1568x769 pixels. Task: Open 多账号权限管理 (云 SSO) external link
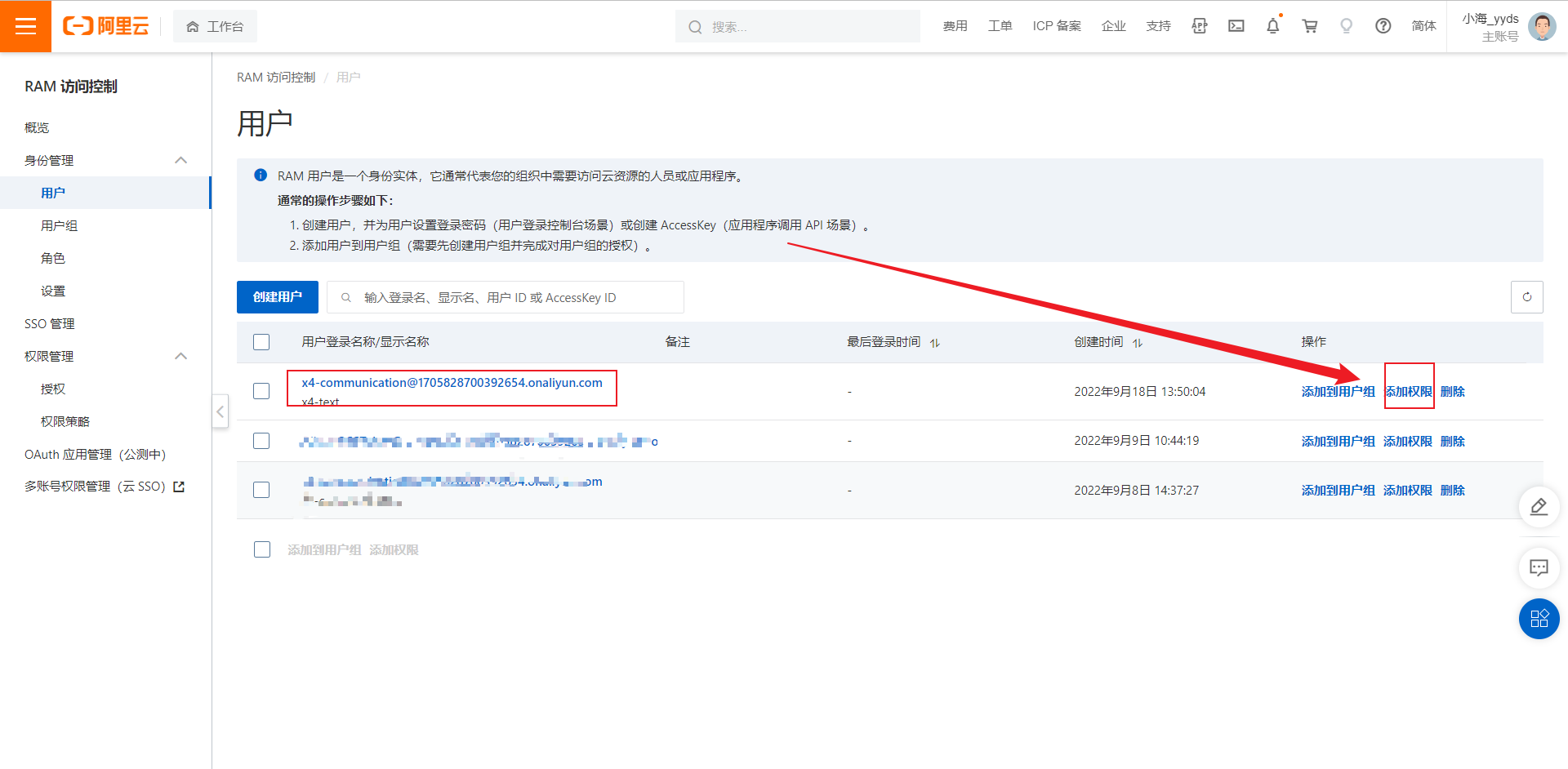105,487
